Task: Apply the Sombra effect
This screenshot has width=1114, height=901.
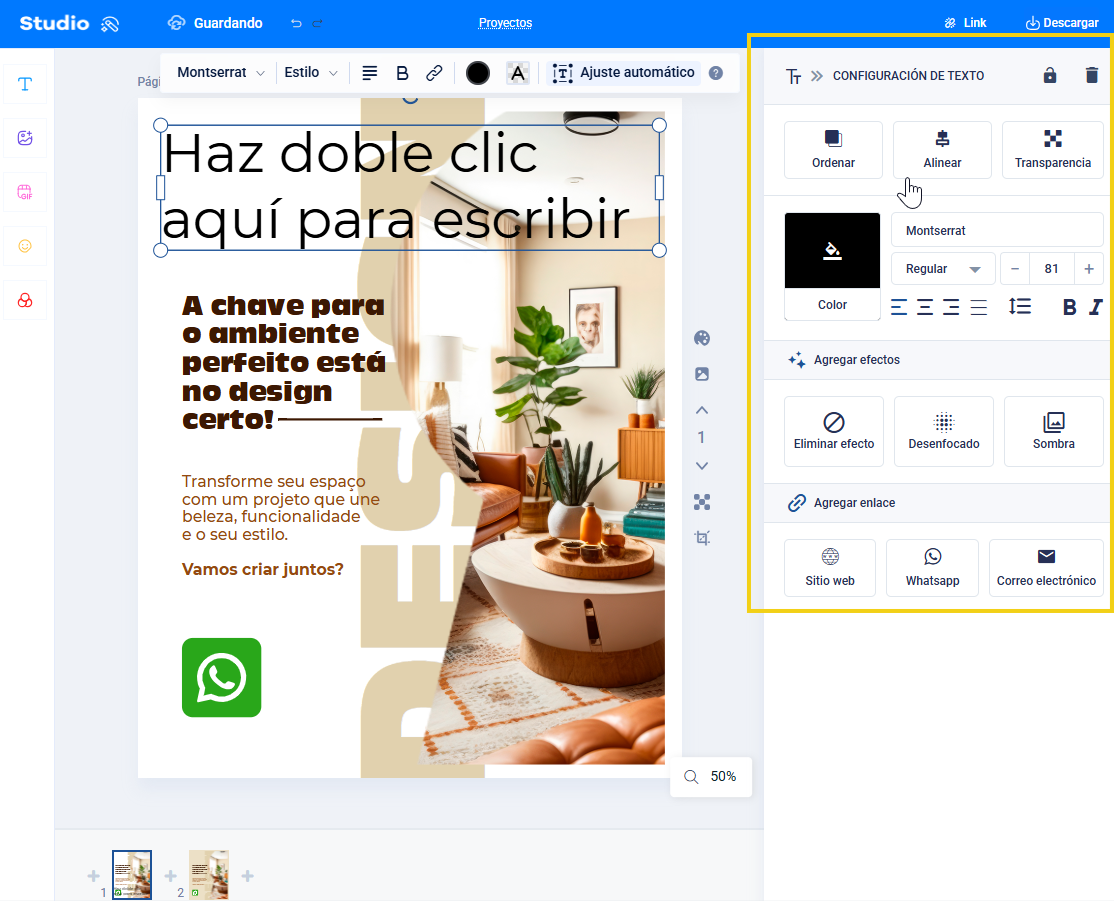Action: point(1054,431)
